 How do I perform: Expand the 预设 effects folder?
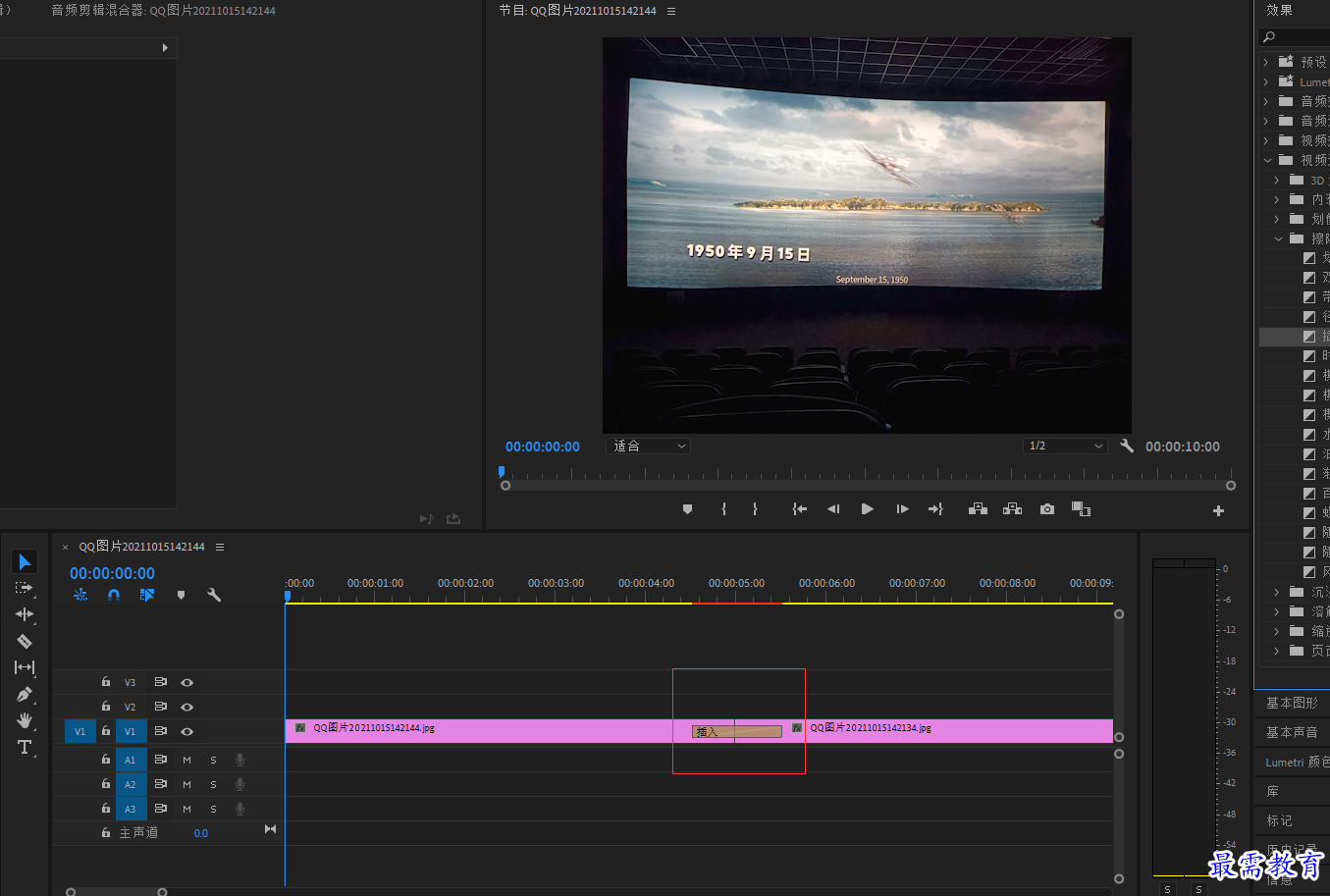click(1266, 62)
